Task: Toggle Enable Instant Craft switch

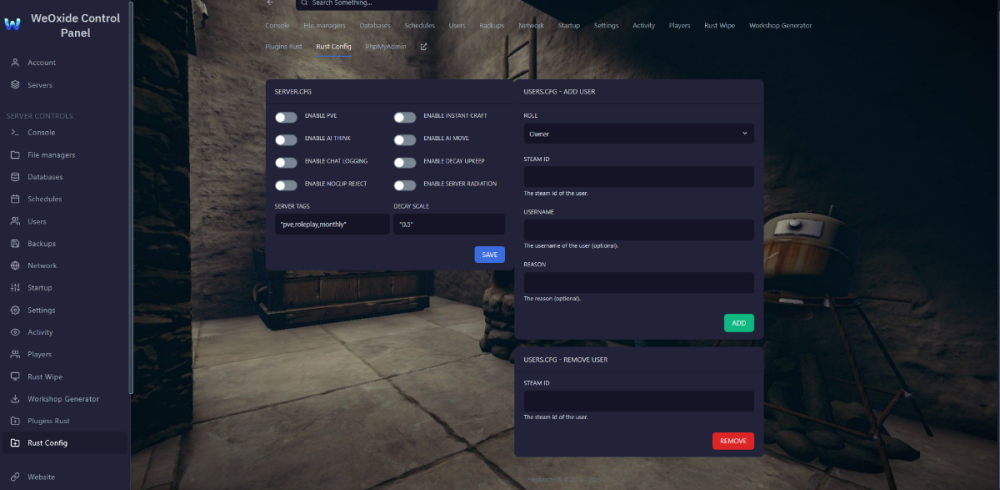Action: 404,117
